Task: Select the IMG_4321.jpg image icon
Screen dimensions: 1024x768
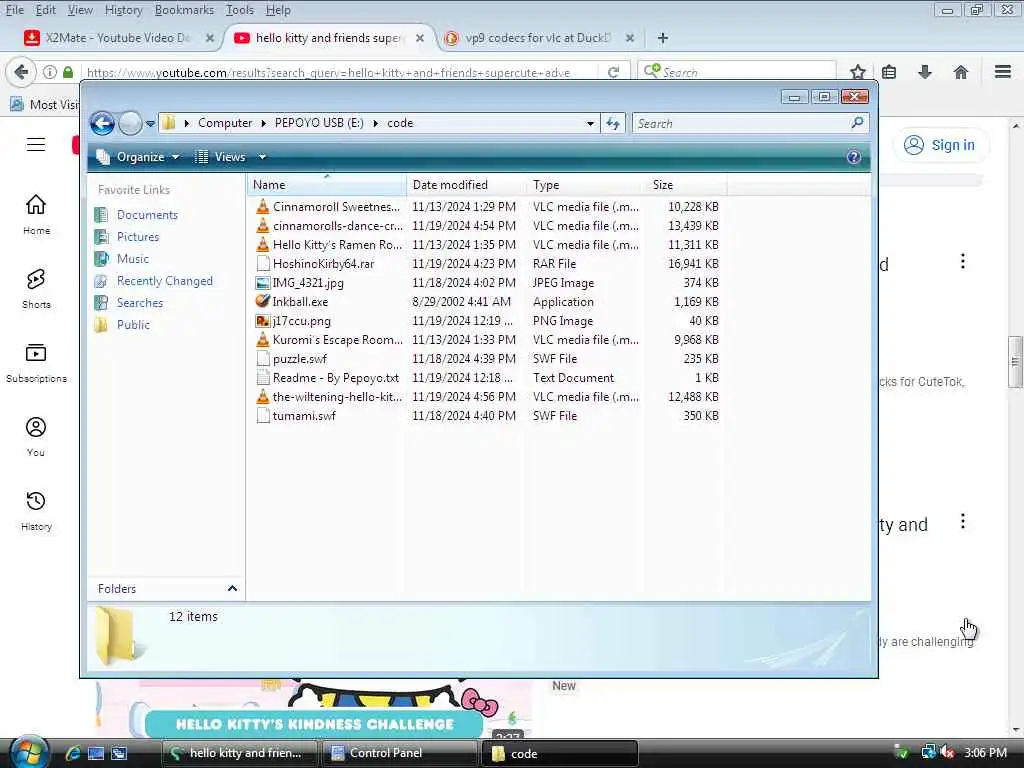Action: tap(263, 283)
